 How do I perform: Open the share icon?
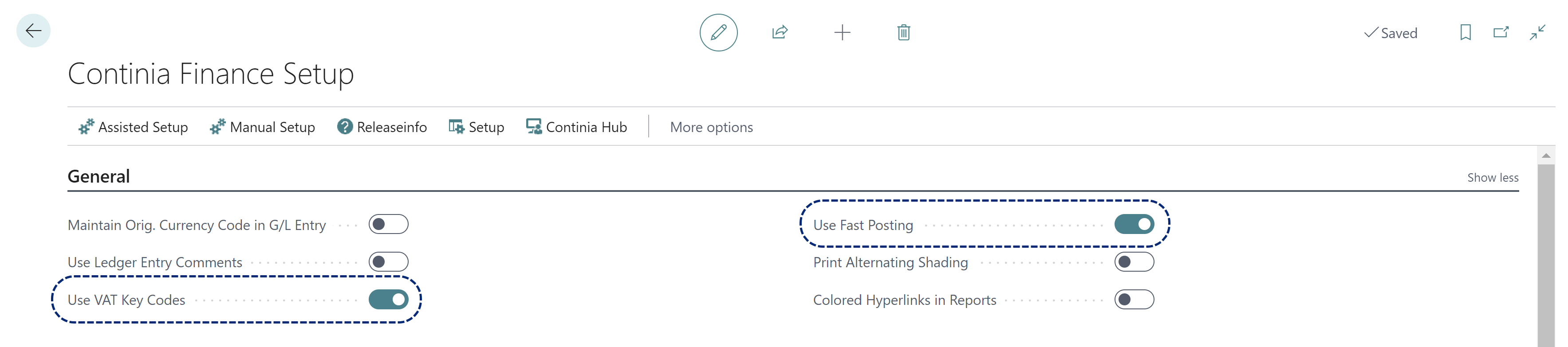tap(780, 32)
